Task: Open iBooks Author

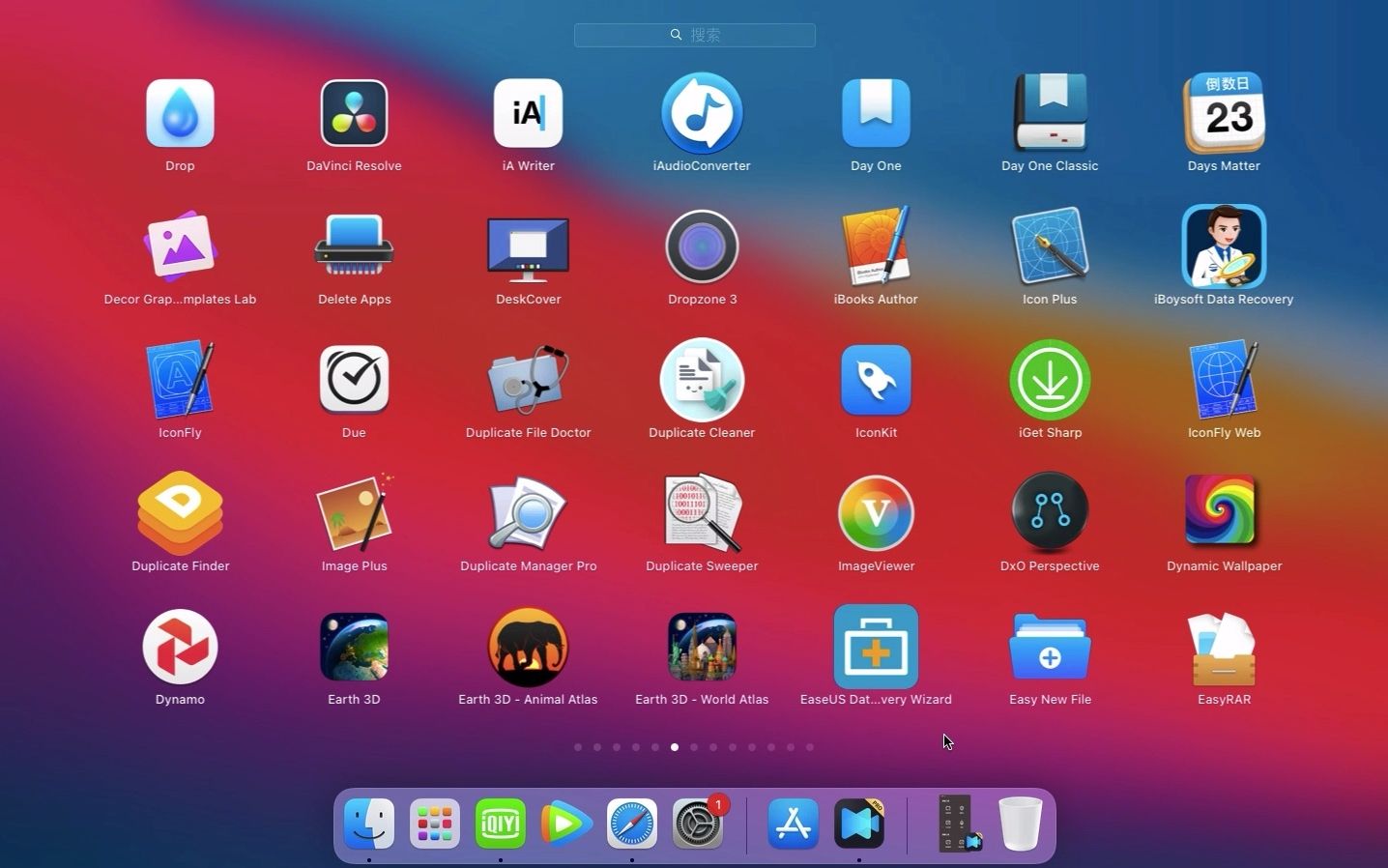Action: click(876, 246)
